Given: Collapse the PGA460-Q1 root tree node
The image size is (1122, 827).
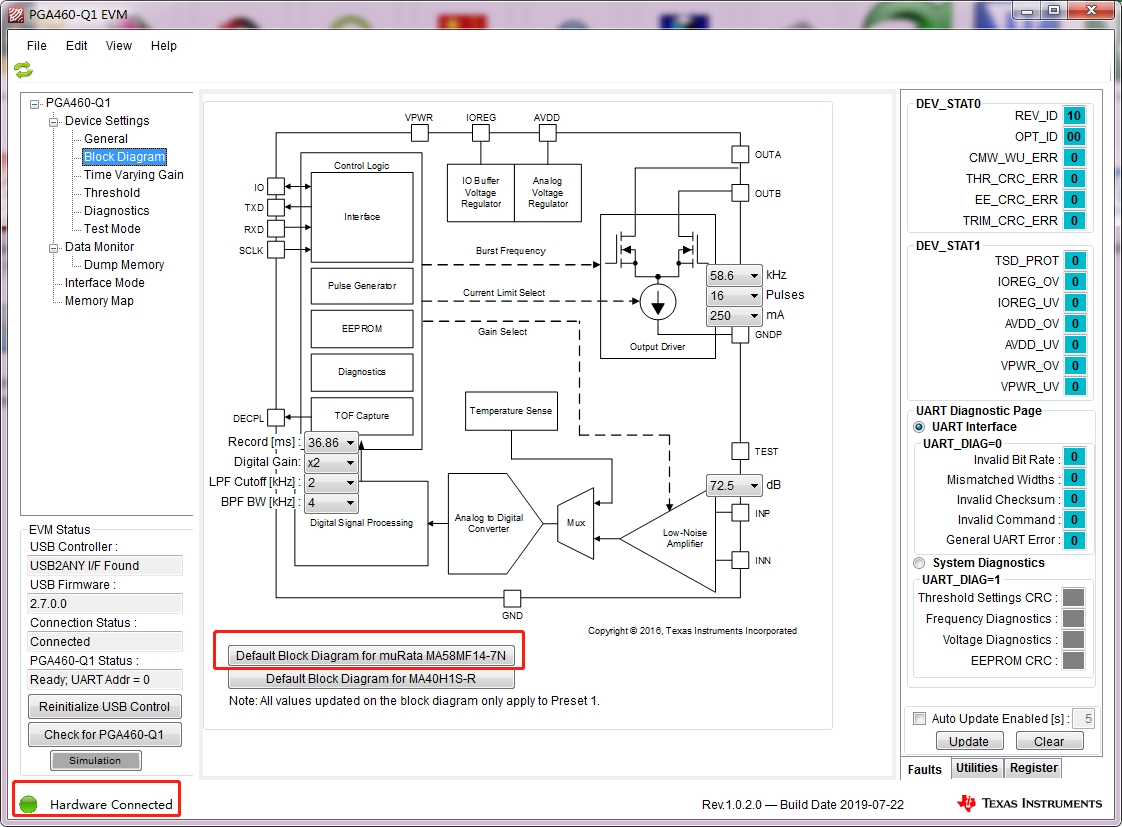Looking at the screenshot, I should coord(34,104).
